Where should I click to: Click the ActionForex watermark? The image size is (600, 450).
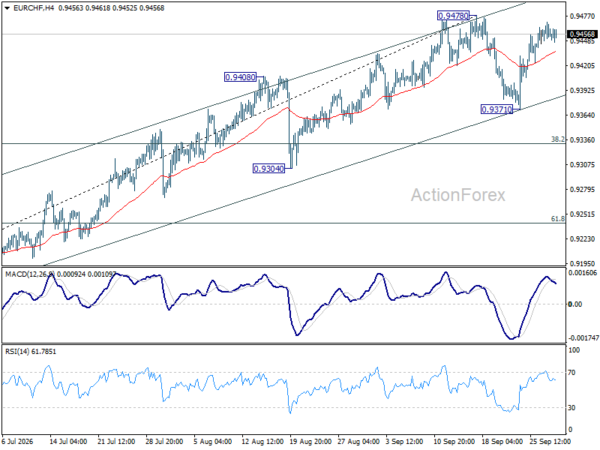pyautogui.click(x=458, y=195)
